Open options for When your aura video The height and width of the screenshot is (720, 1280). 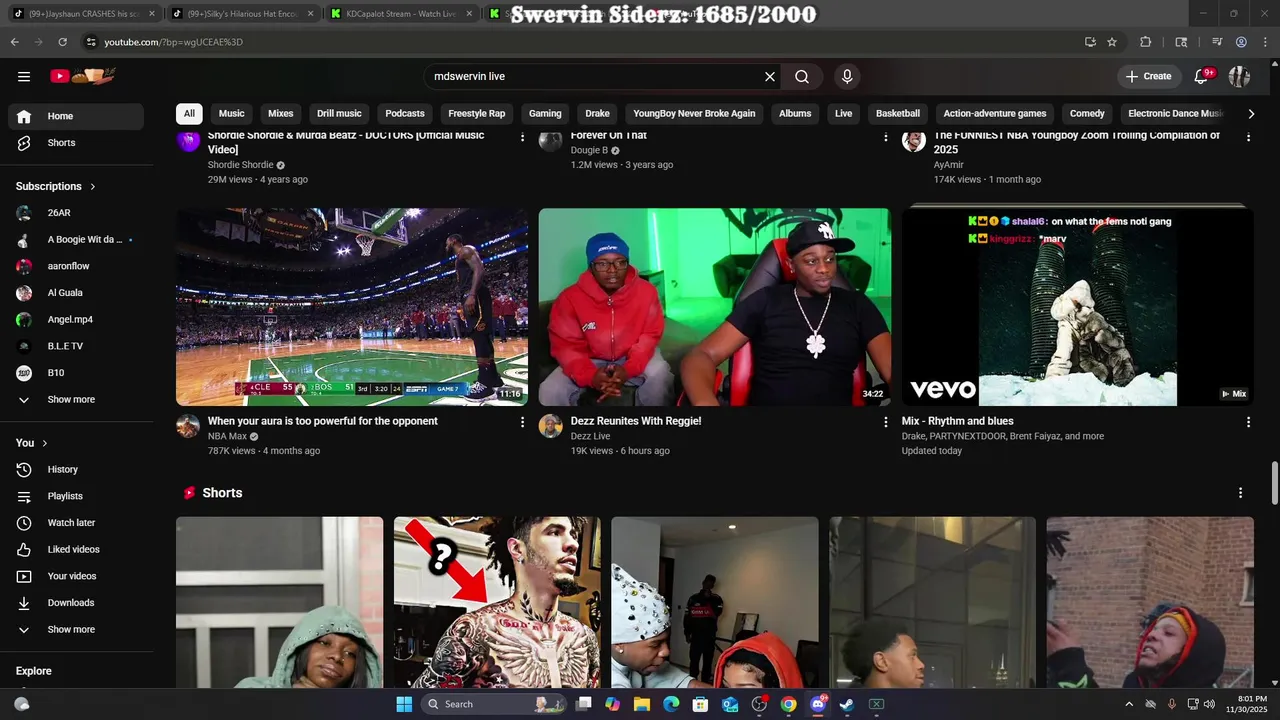point(522,422)
